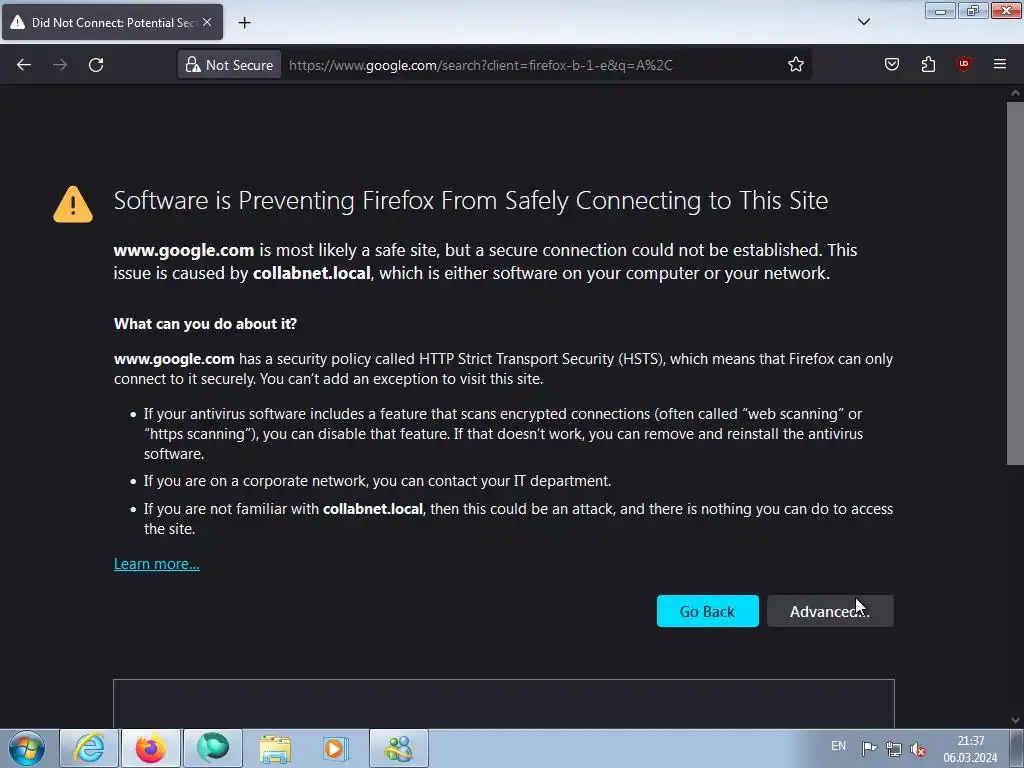
Task: Click the scrollbar up arrow
Action: click(x=1015, y=93)
